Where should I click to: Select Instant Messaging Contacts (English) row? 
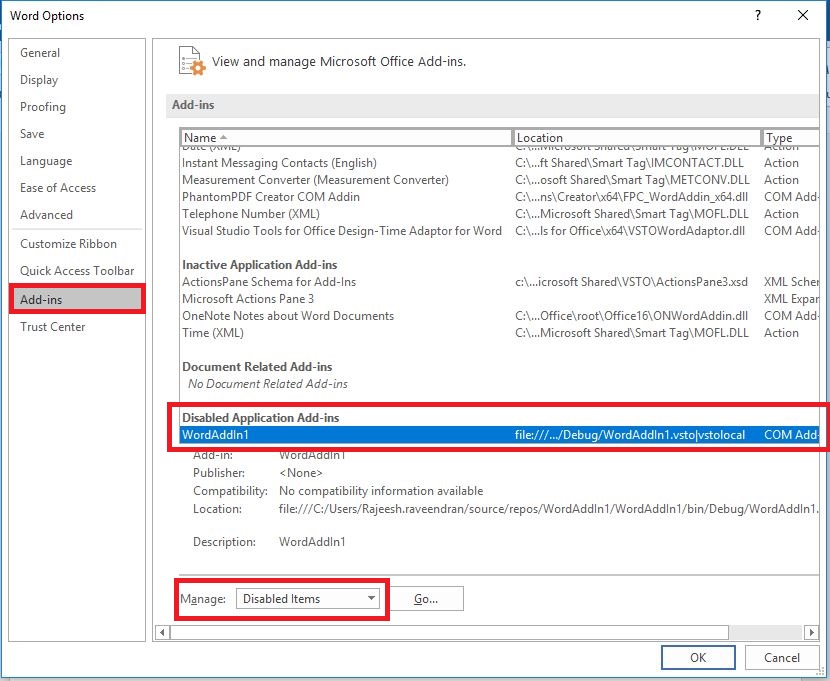(500, 163)
